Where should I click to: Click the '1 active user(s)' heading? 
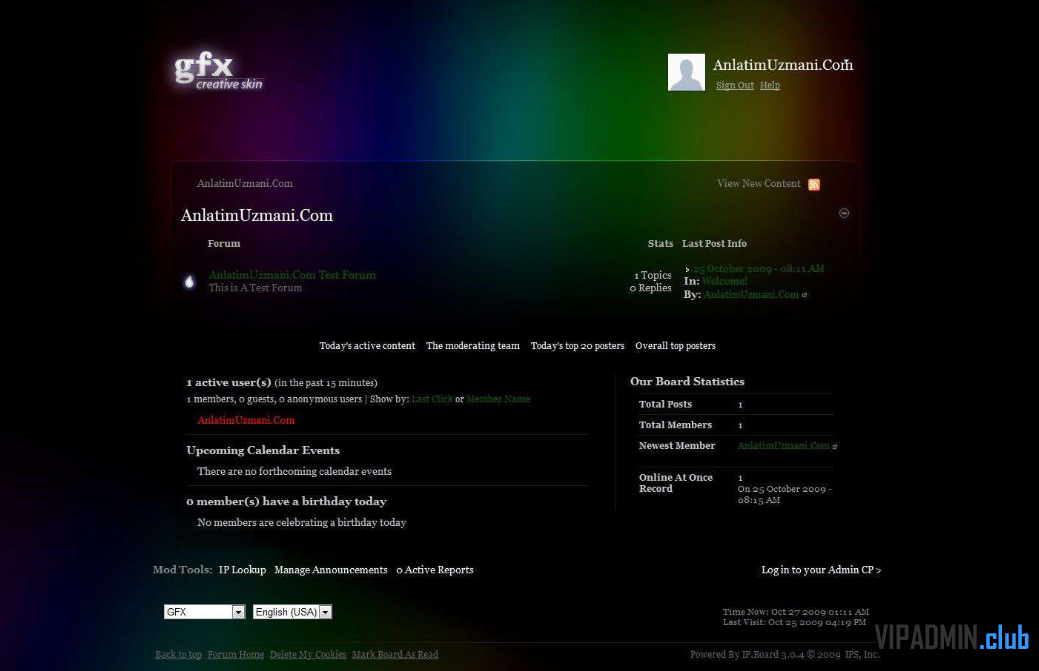(229, 382)
